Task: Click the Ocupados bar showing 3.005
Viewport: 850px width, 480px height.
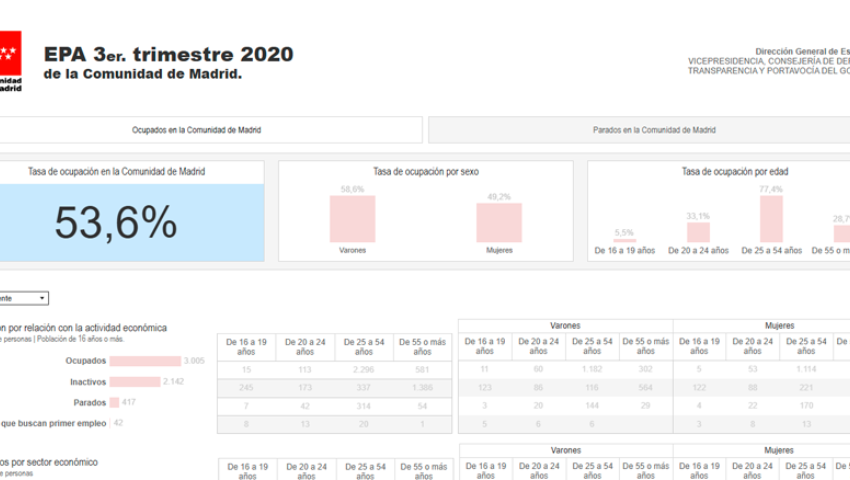Action: point(145,361)
